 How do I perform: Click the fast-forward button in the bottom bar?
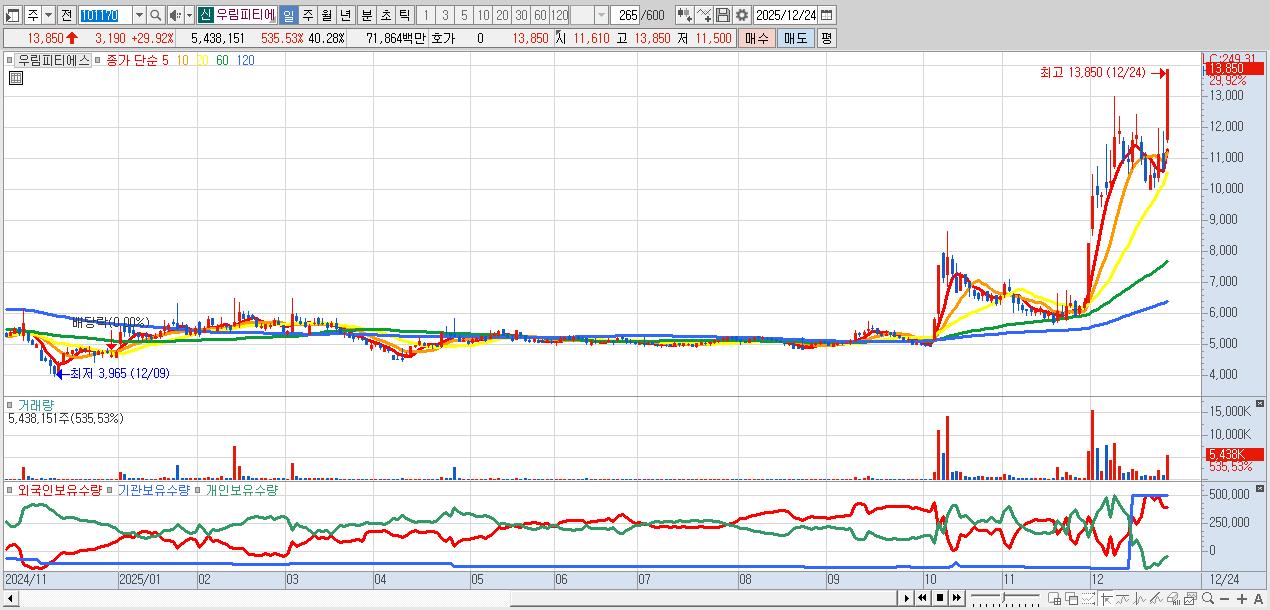(957, 598)
